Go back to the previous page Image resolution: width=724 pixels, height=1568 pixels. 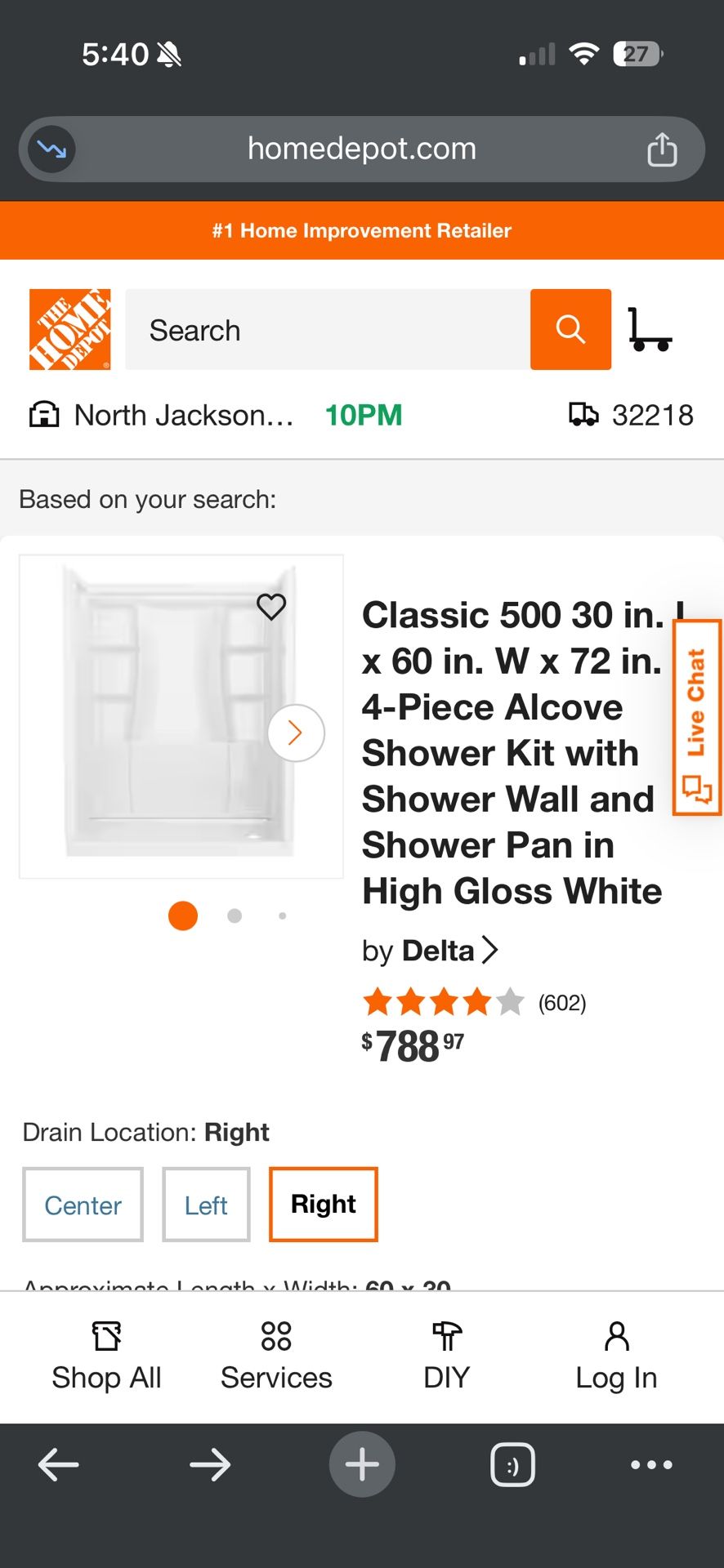pyautogui.click(x=59, y=1464)
